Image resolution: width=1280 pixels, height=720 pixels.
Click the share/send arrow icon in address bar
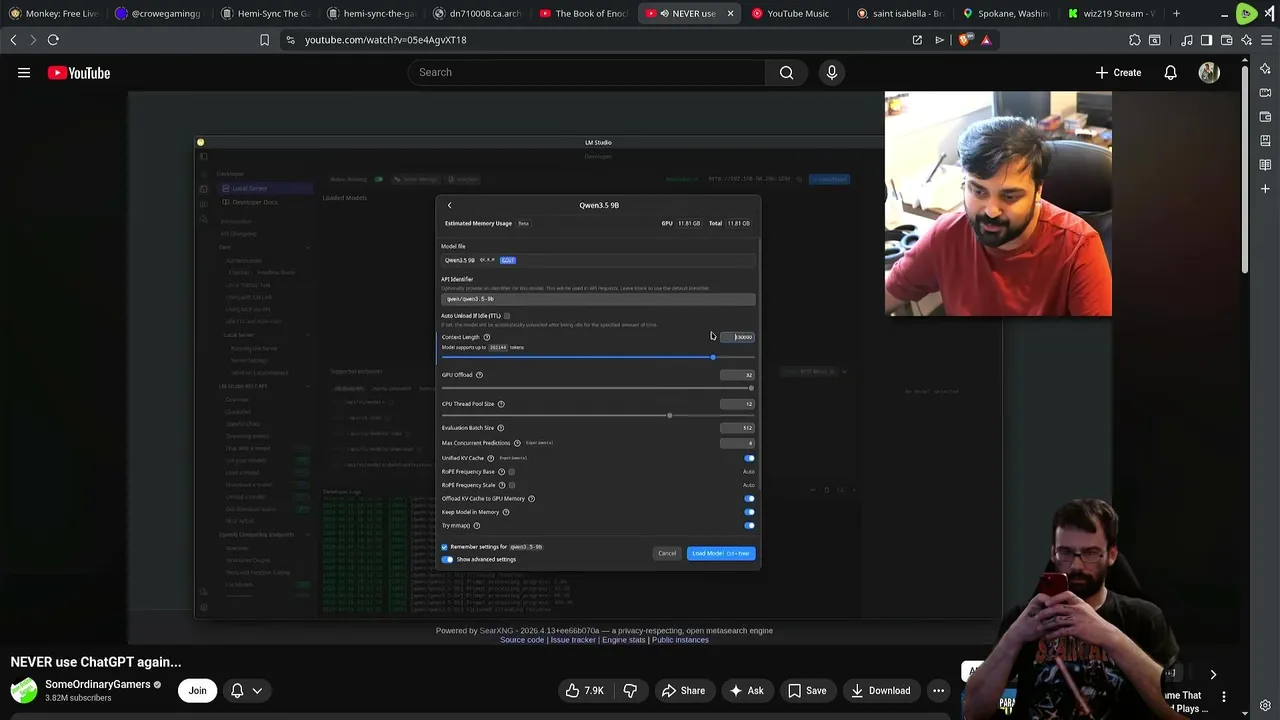(x=939, y=40)
